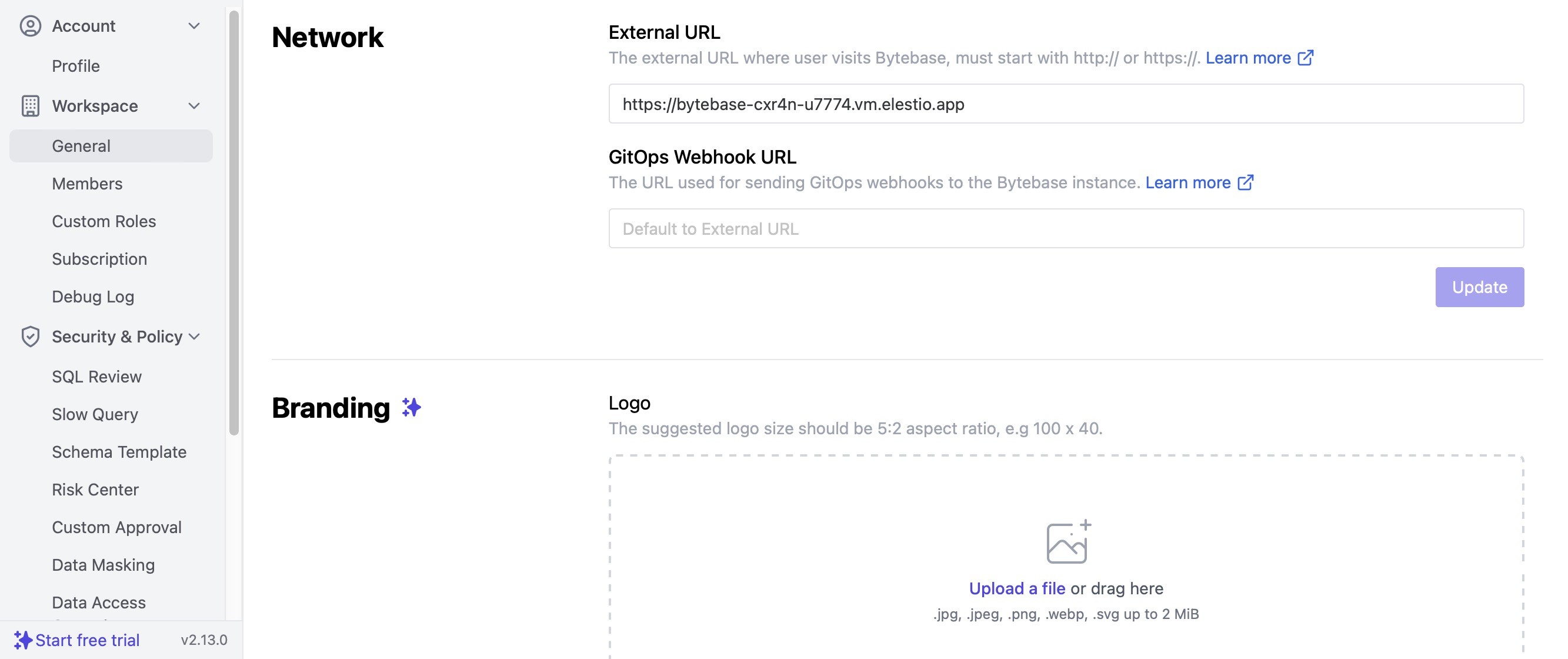
Task: Click the Workspace section icon
Action: [x=30, y=106]
